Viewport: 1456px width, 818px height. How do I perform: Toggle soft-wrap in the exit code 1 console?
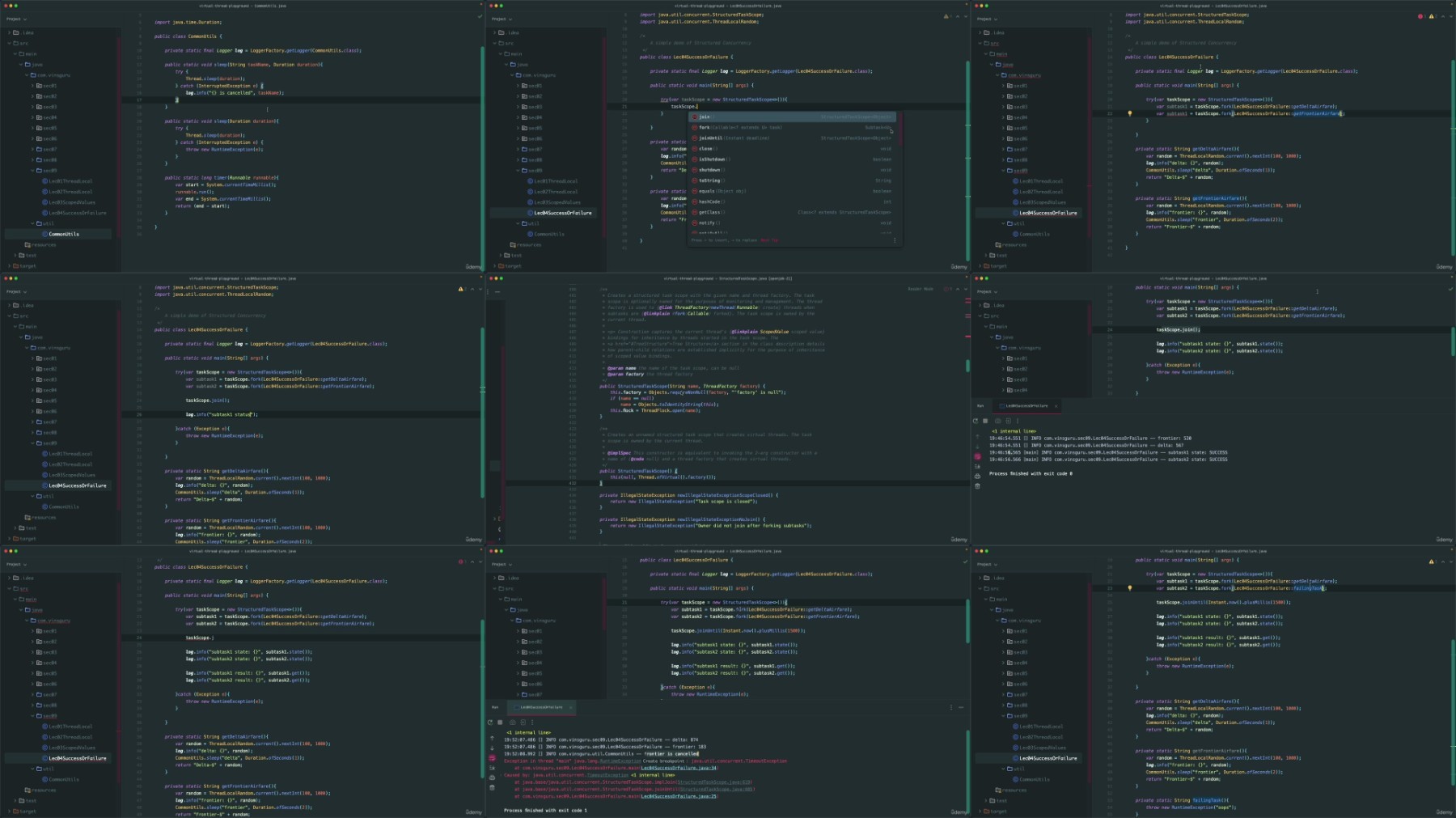[x=492, y=758]
